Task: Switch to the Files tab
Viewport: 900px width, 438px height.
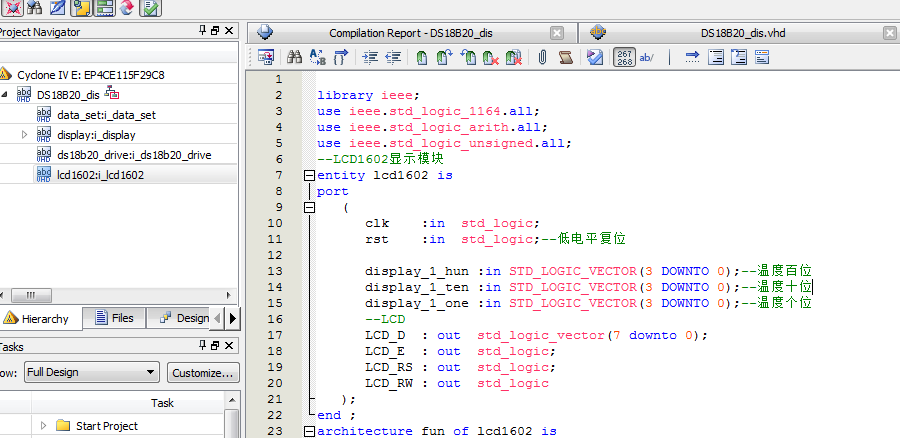Action: (114, 318)
